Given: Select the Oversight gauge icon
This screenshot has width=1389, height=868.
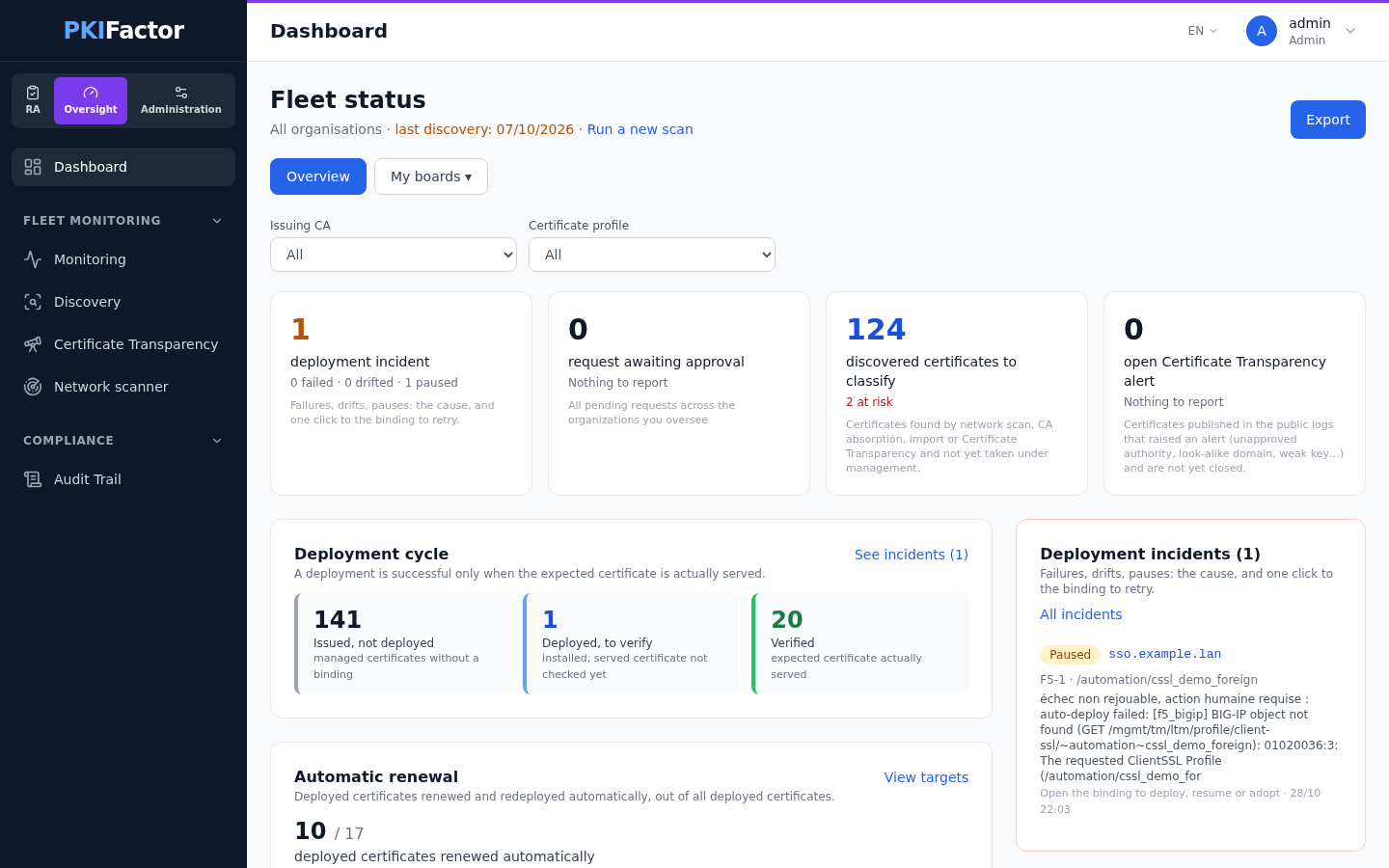Looking at the screenshot, I should point(91,93).
